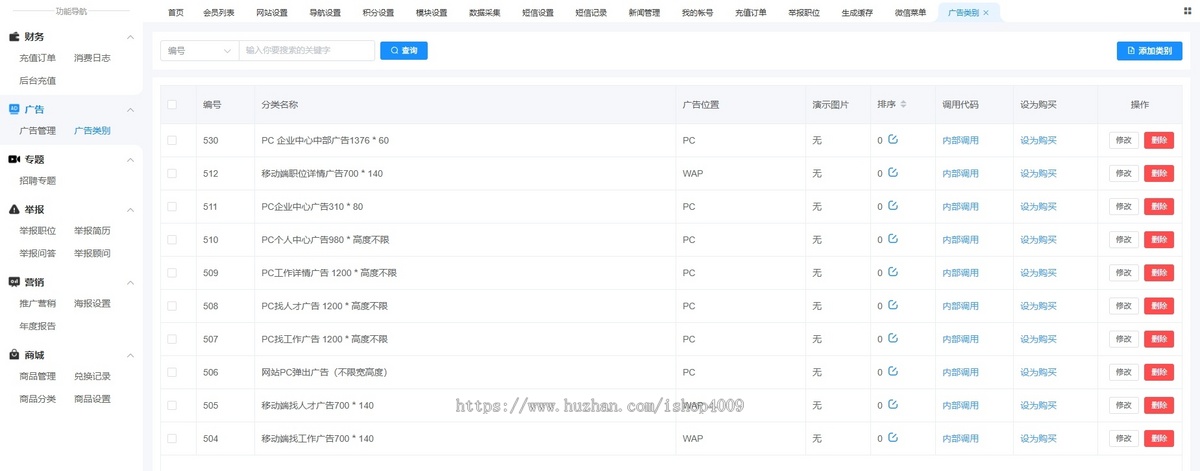Open 消费日志 in the sidebar

[x=92, y=58]
